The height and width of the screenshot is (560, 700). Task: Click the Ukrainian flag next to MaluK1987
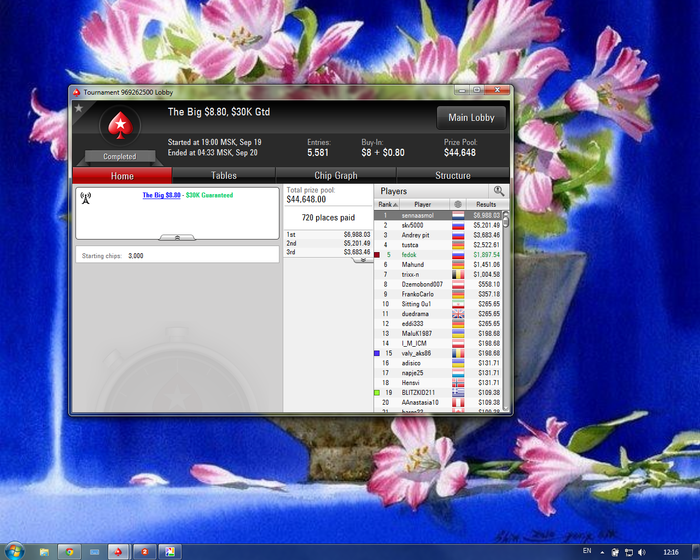coord(458,333)
